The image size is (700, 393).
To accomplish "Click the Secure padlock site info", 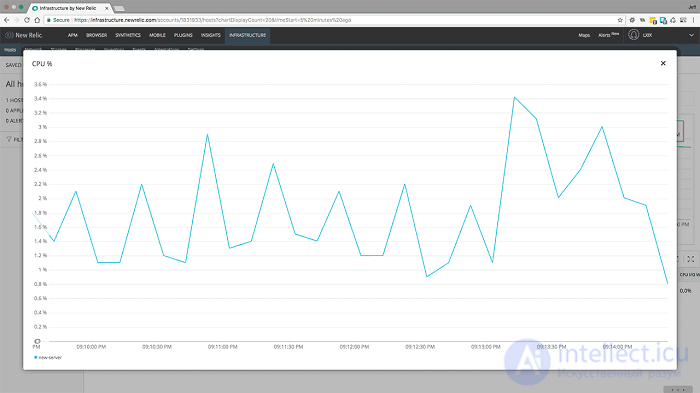I will coord(58,20).
